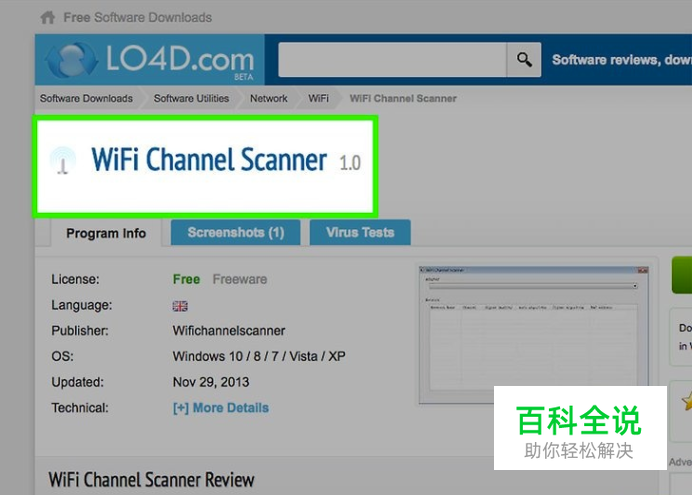Open the WiFi breadcrumb category
This screenshot has height=495, width=692.
point(318,98)
